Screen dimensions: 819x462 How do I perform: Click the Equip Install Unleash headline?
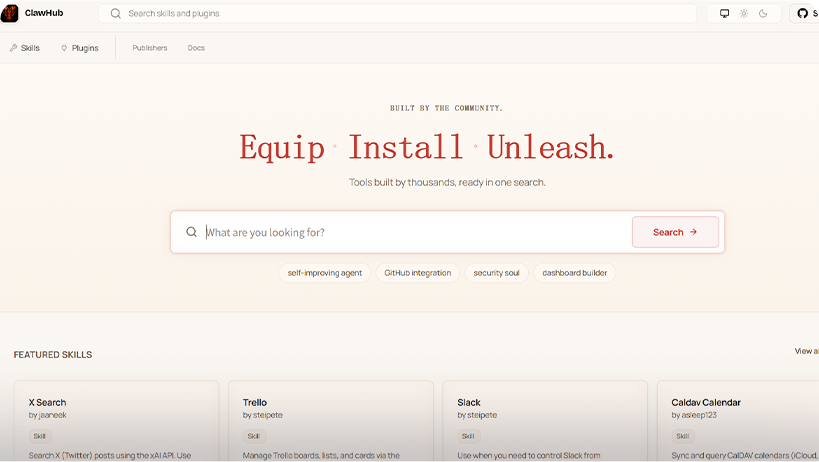426,147
